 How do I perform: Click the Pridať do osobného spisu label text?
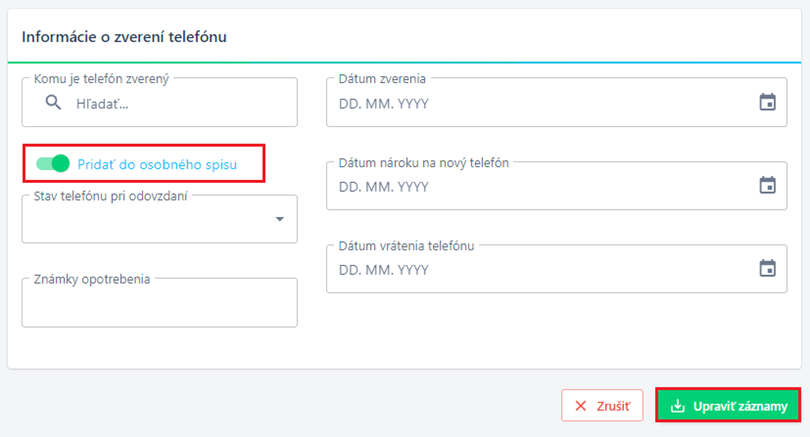coord(157,164)
